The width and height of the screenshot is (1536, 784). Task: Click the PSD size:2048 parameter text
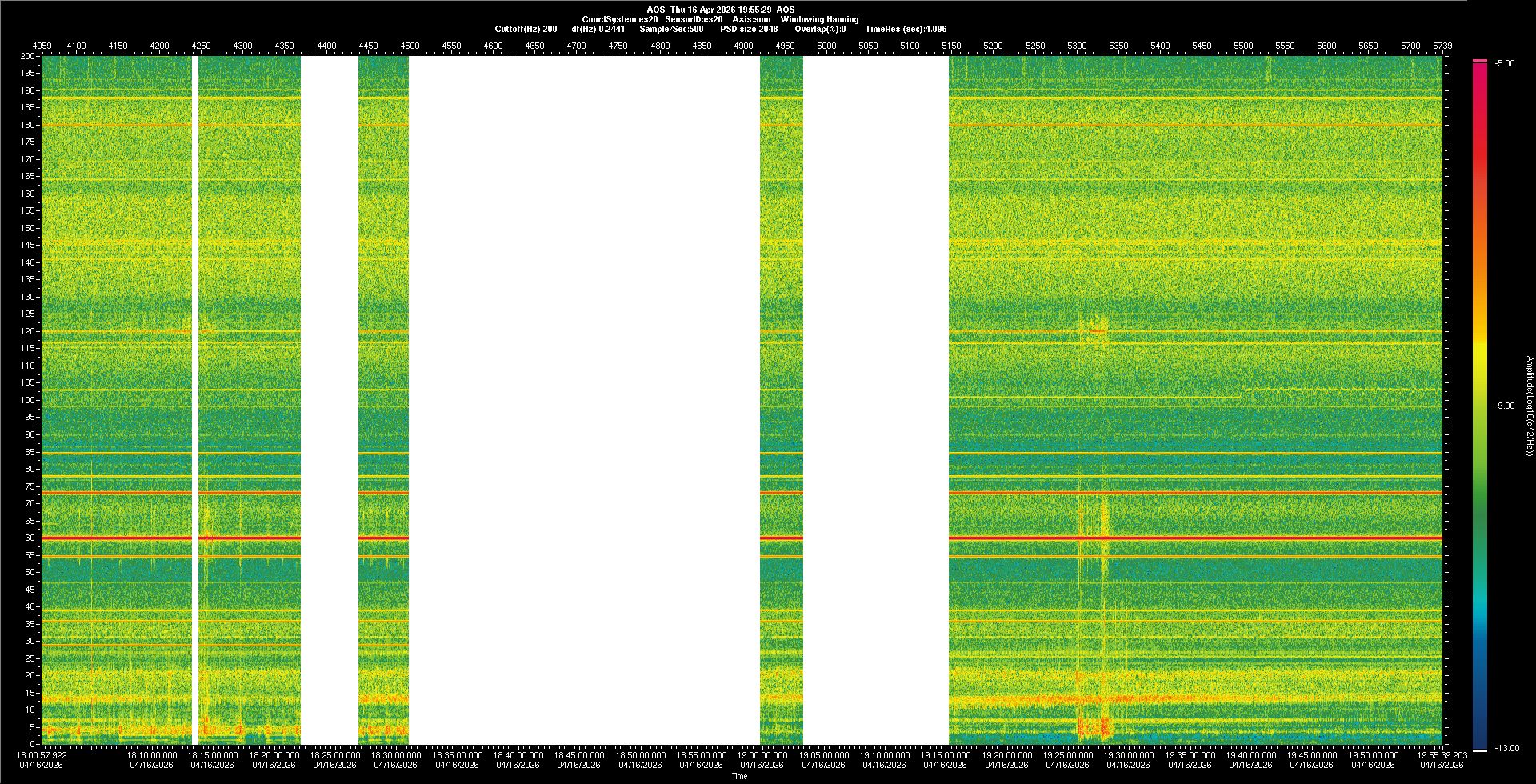[x=749, y=29]
